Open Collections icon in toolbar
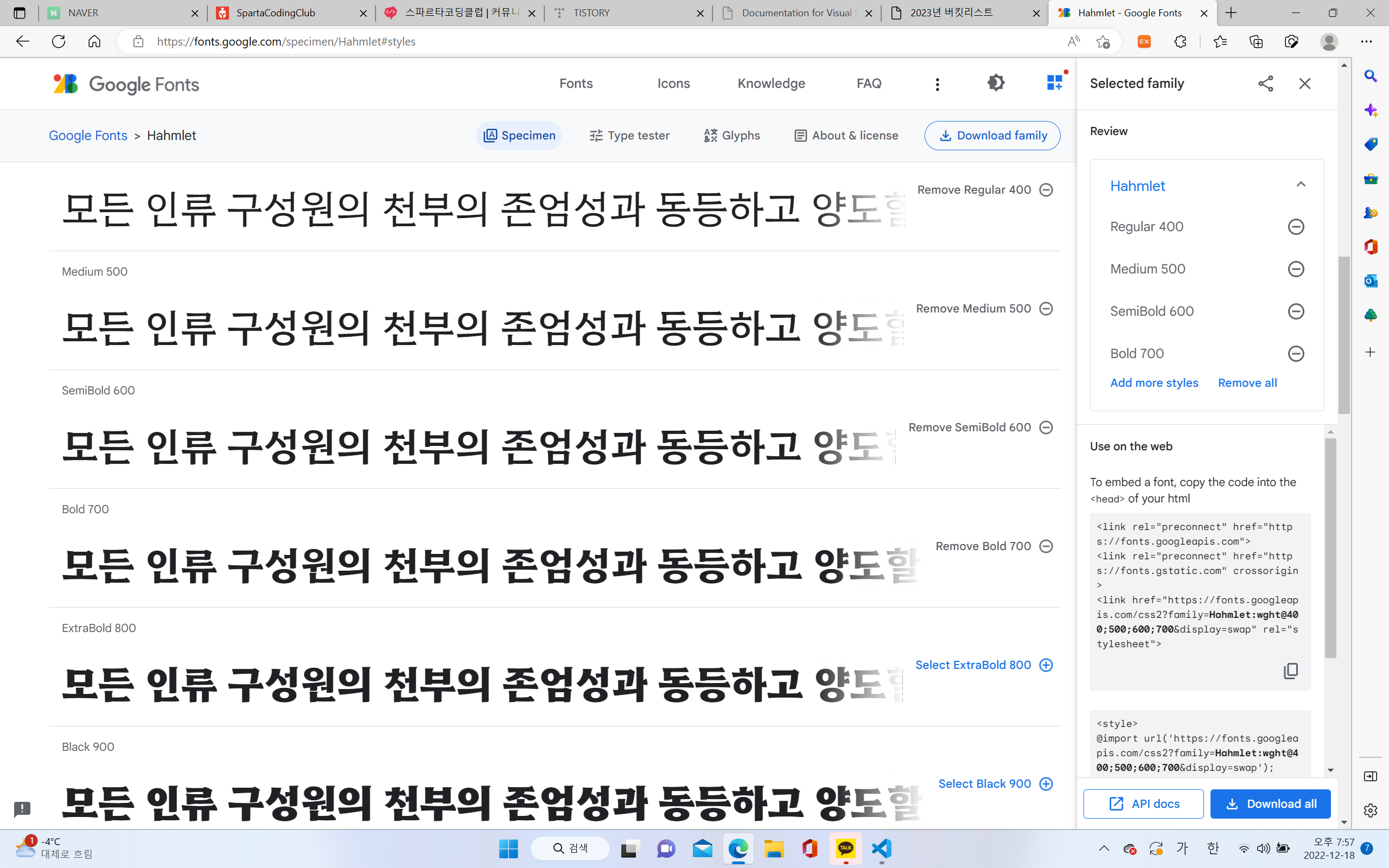The image size is (1389, 868). (1256, 41)
